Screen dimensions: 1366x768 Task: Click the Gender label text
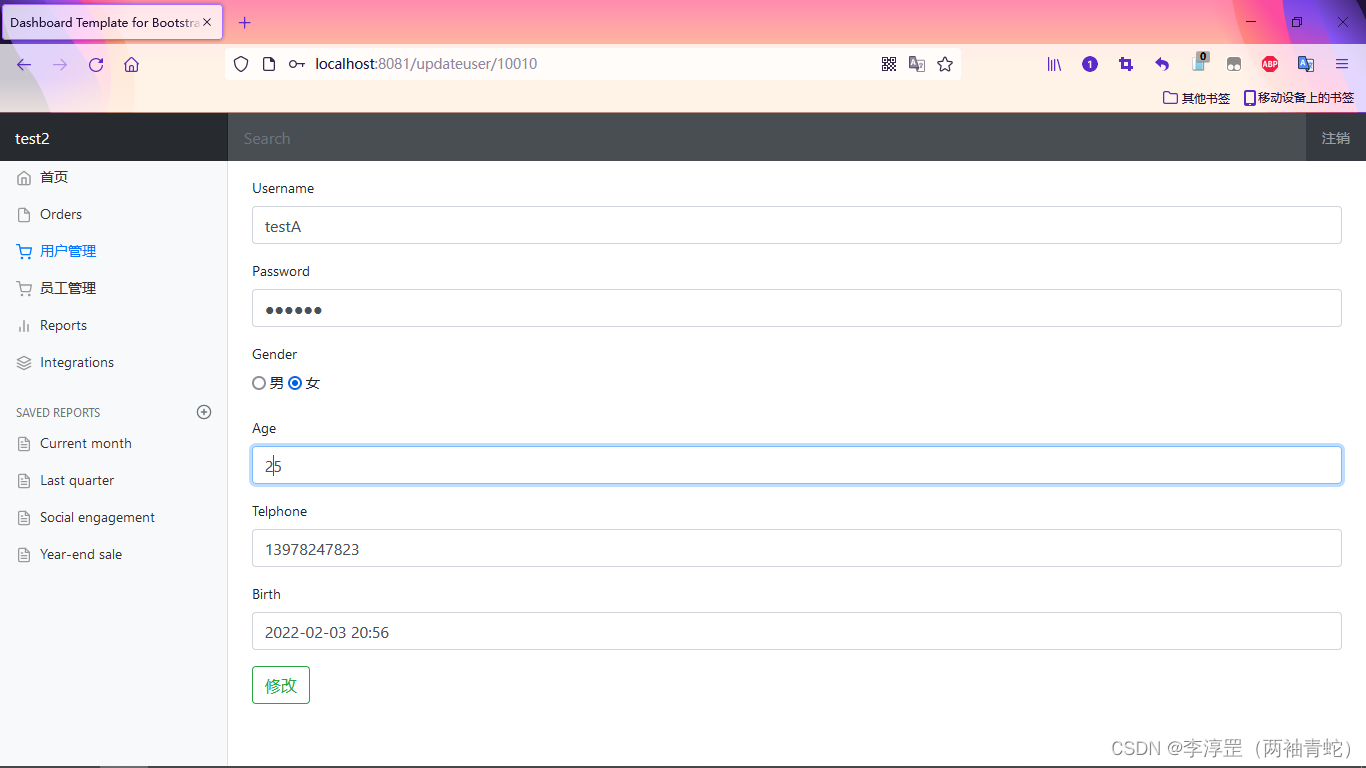click(275, 354)
